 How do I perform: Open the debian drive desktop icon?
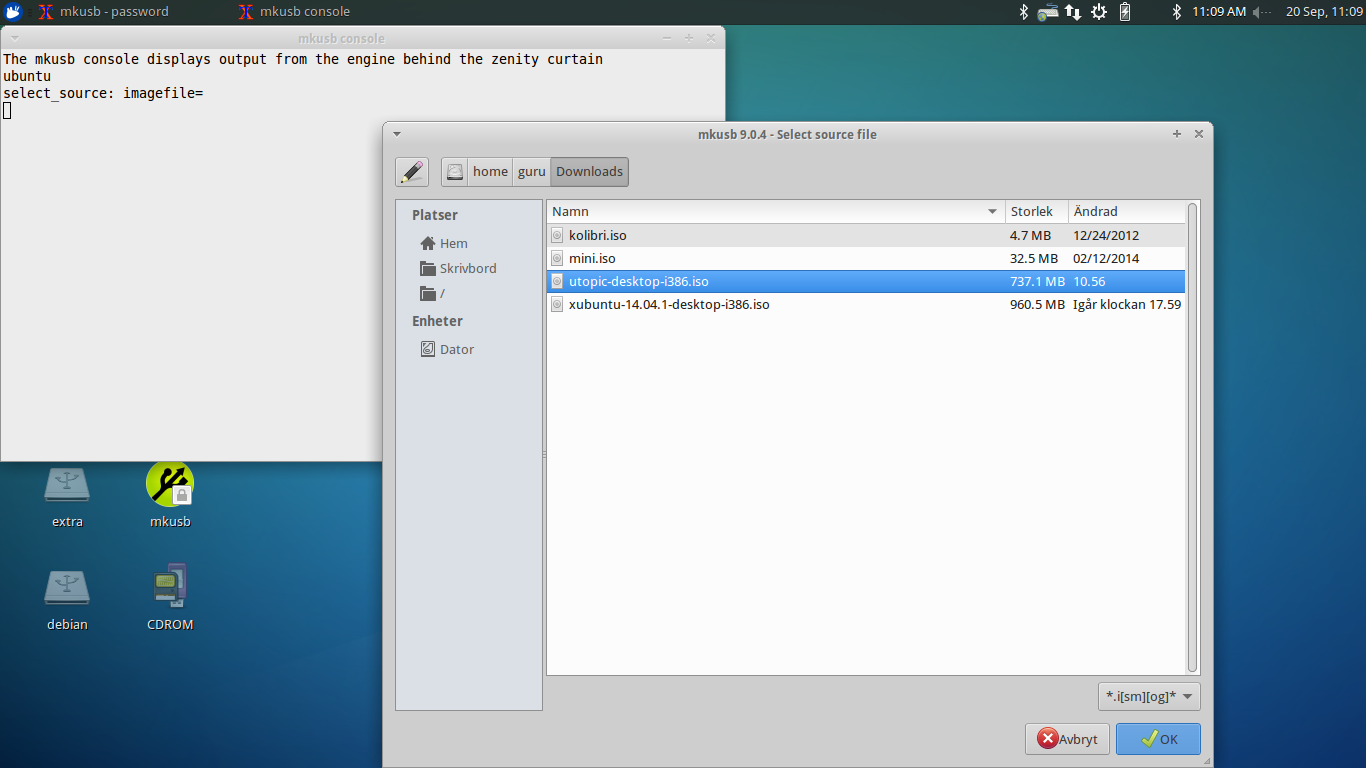point(67,599)
